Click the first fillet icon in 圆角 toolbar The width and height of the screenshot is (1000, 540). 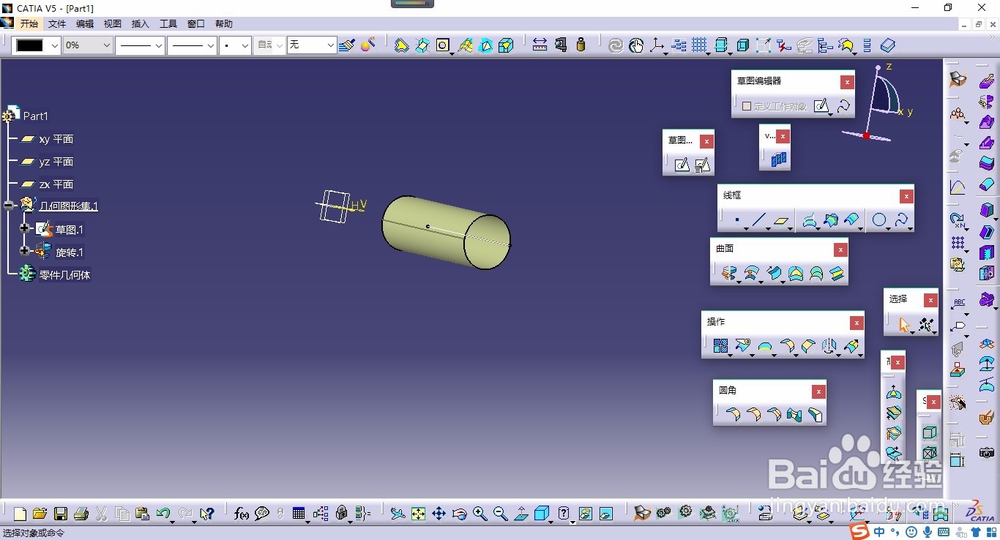pyautogui.click(x=733, y=415)
